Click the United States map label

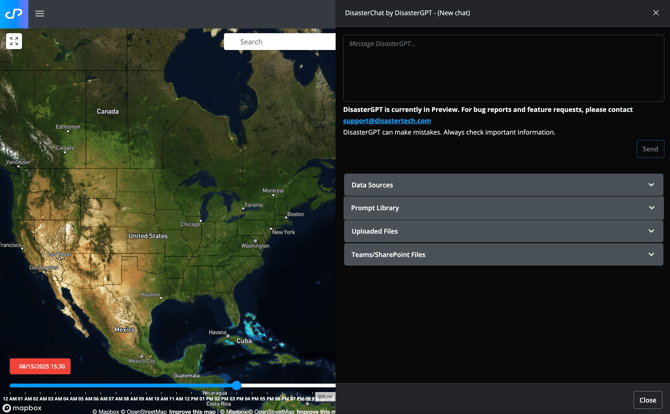click(148, 236)
